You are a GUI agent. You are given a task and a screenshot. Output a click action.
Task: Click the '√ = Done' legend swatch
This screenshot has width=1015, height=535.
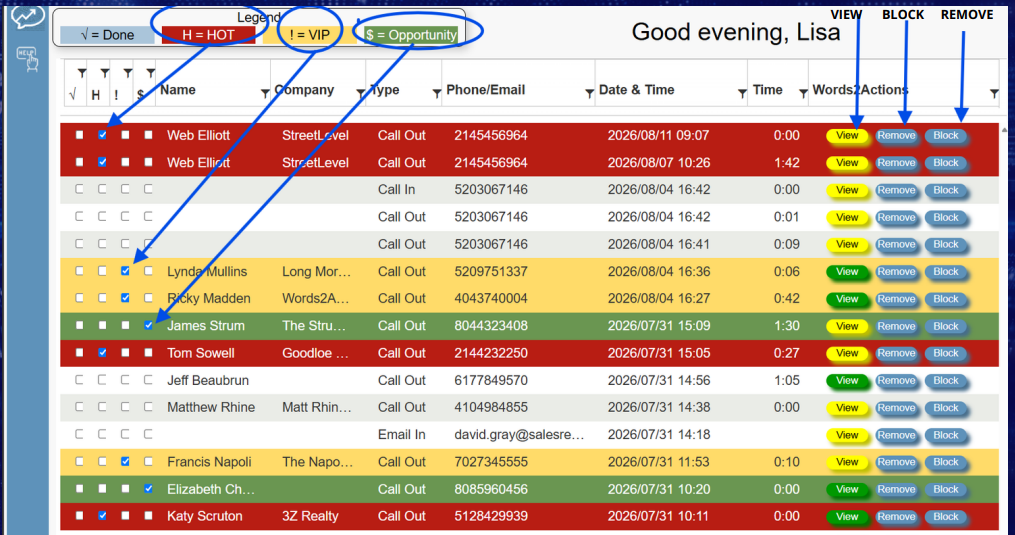pyautogui.click(x=107, y=35)
